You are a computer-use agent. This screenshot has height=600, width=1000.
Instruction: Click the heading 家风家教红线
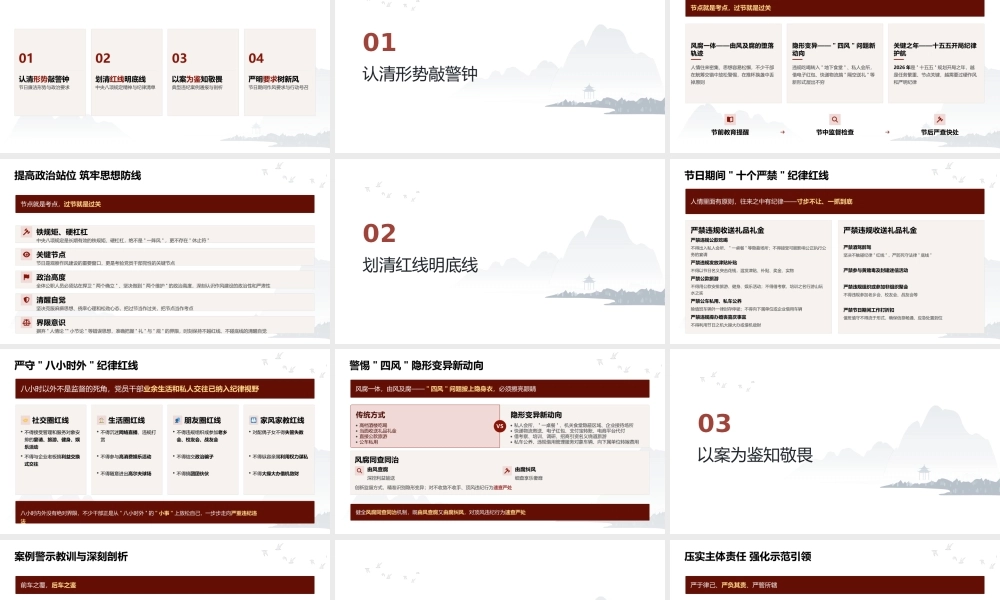pos(282,420)
